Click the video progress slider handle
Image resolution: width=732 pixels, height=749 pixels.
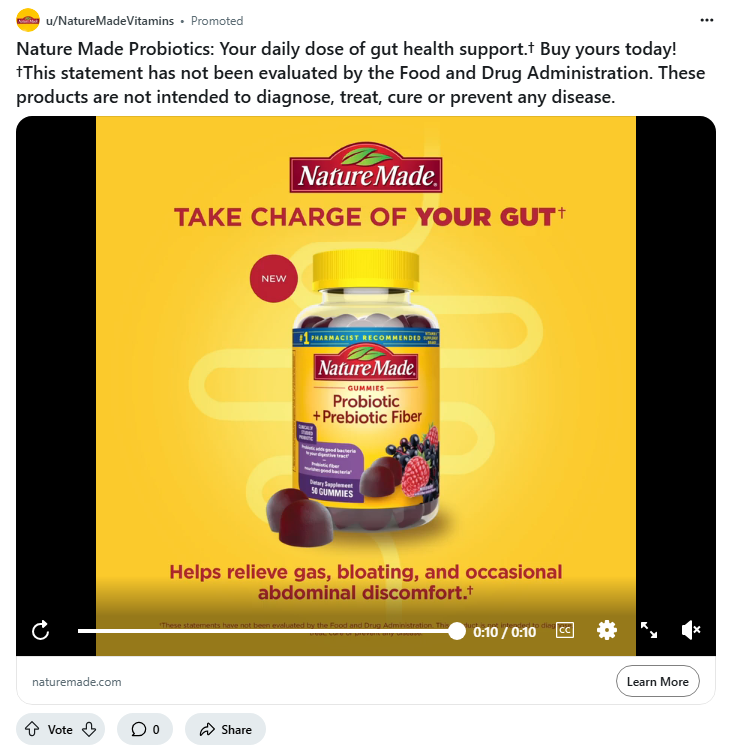point(457,631)
